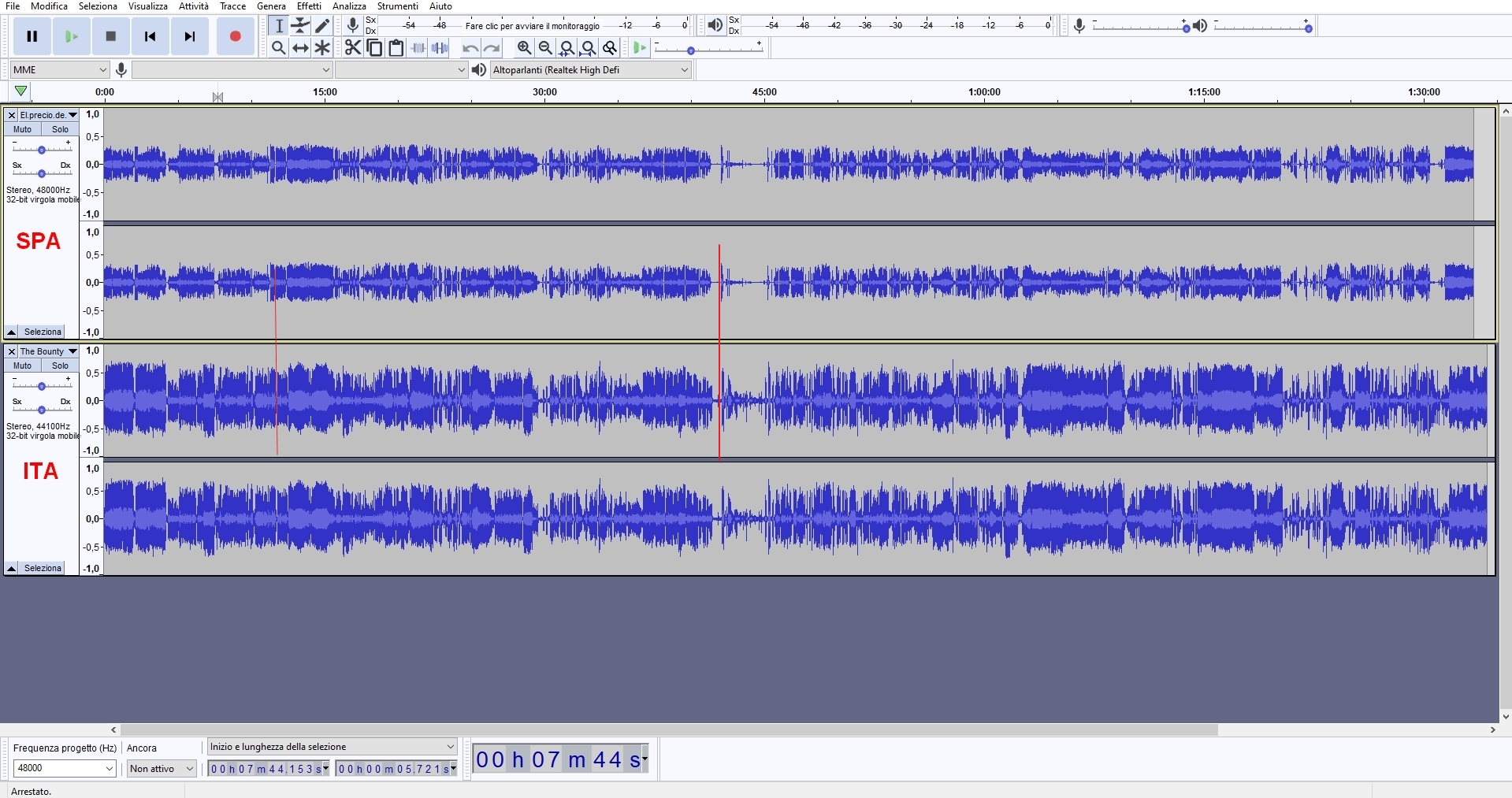This screenshot has width=1512, height=798.
Task: Select the Time Shift tool
Action: [x=300, y=48]
